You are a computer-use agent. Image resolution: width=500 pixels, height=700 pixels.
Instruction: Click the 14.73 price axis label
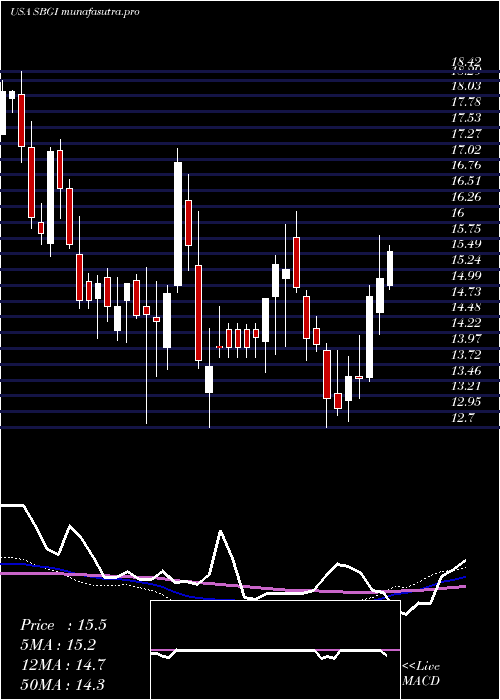tap(466, 292)
